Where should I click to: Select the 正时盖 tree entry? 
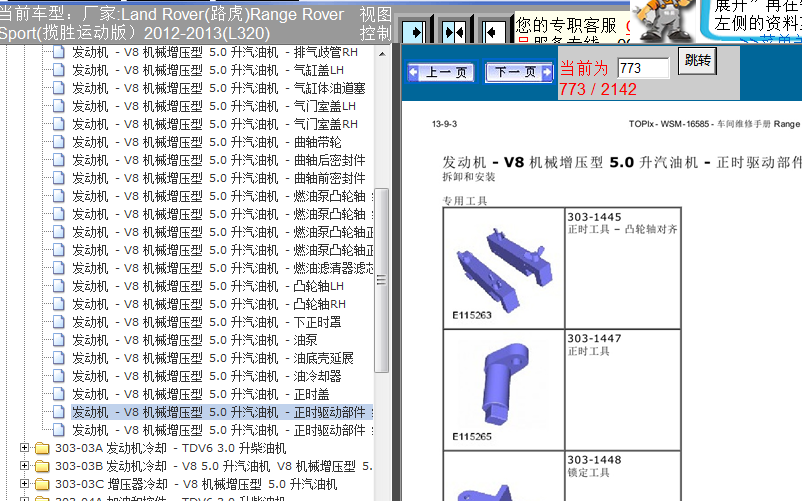[200, 394]
